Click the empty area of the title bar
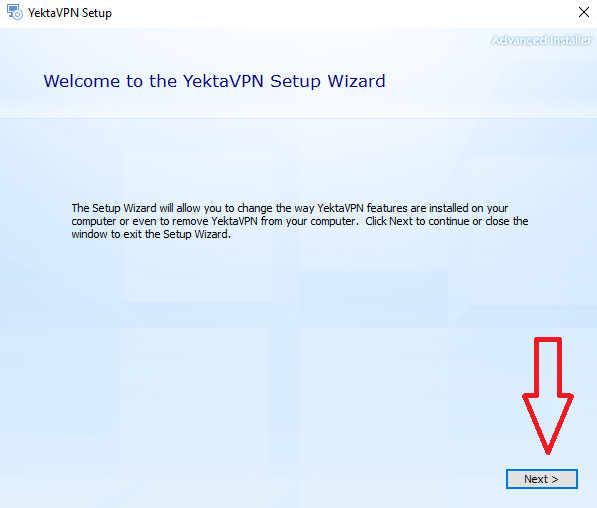 click(x=343, y=13)
